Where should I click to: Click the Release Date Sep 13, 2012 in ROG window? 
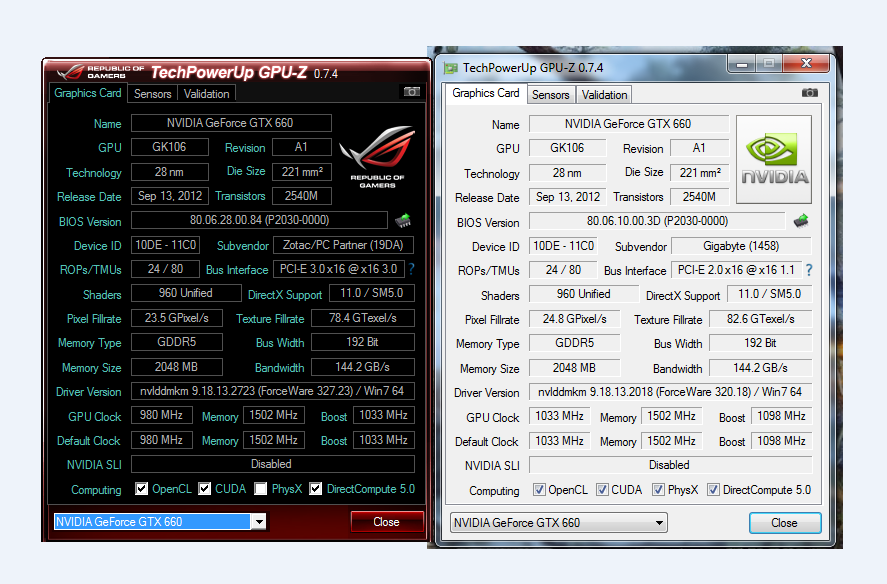click(170, 196)
